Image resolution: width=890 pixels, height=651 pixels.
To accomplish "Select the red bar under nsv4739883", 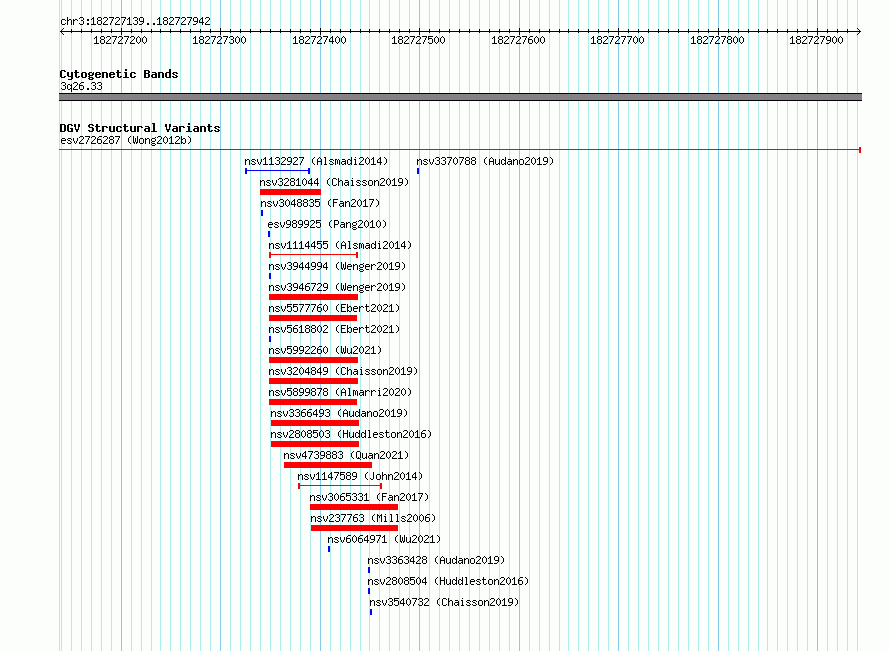I will (328, 465).
